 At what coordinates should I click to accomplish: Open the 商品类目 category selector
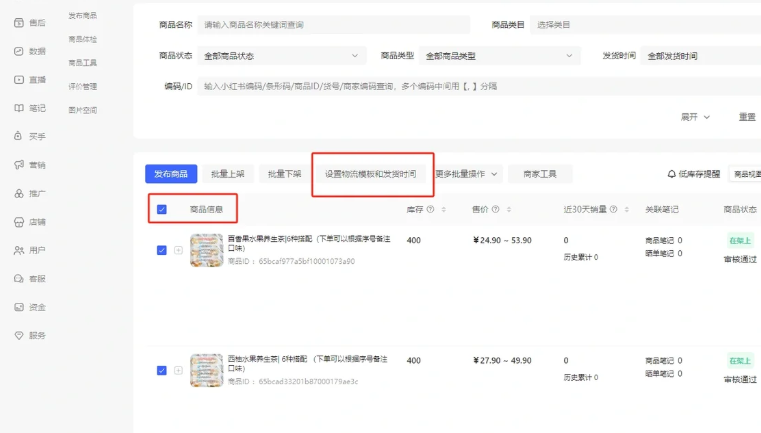coord(645,25)
